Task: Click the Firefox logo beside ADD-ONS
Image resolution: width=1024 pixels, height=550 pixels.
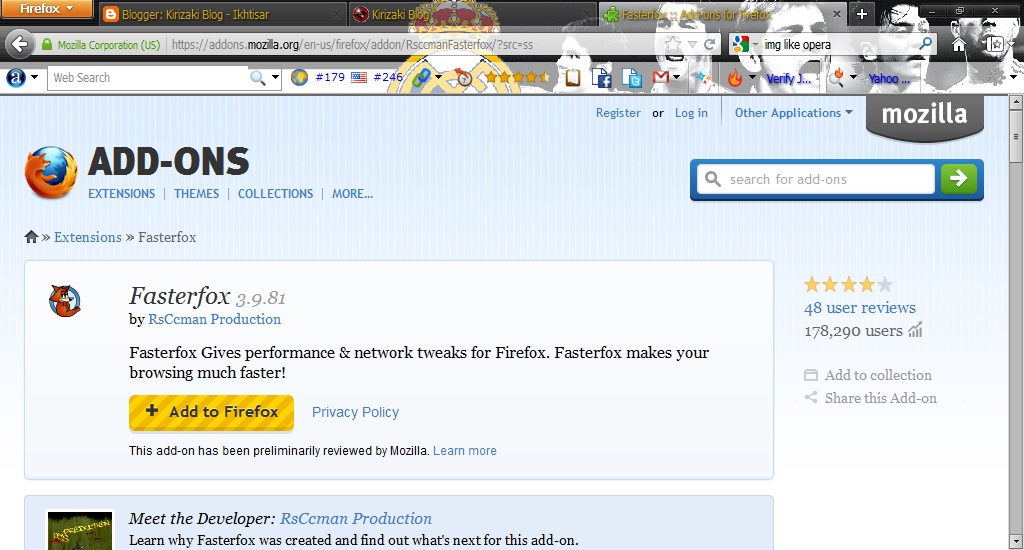Action: point(51,172)
